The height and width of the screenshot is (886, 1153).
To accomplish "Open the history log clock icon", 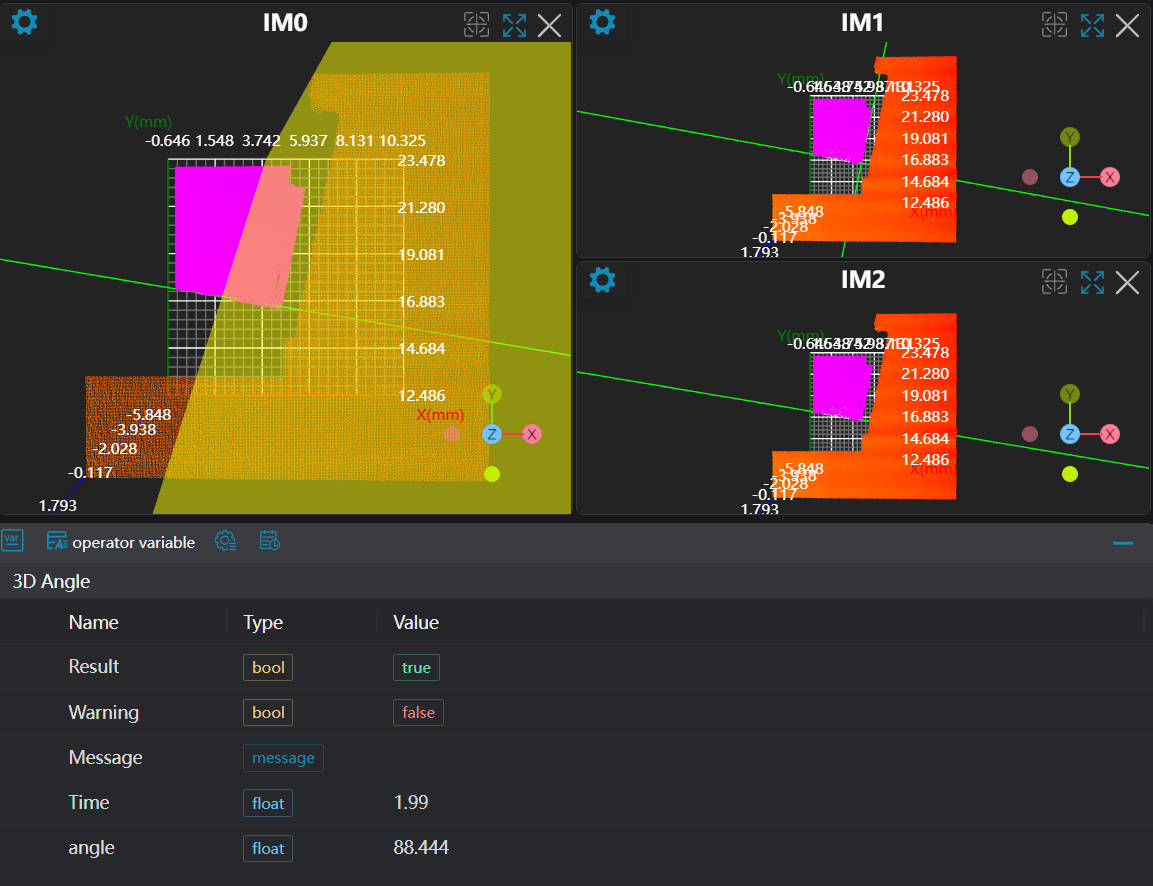I will tap(269, 541).
